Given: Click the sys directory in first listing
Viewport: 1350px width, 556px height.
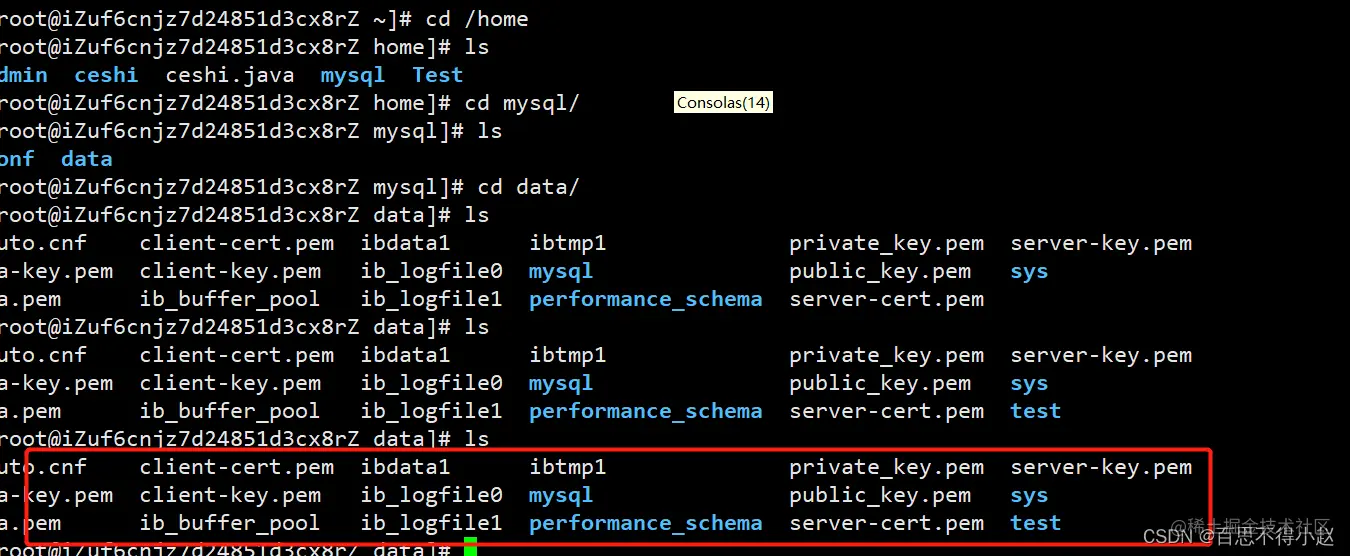Looking at the screenshot, I should click(1029, 272).
